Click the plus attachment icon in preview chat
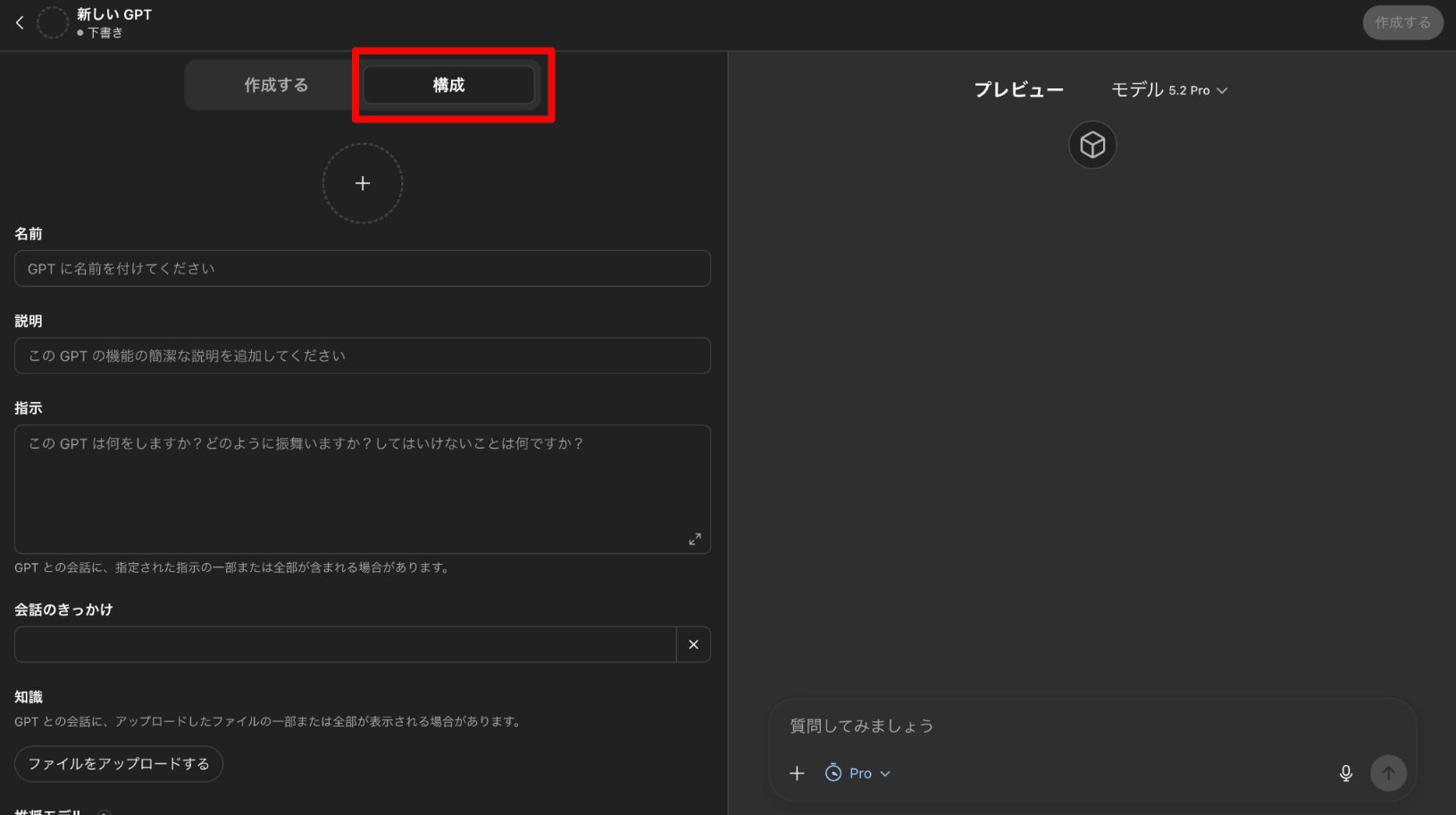Screen dimensions: 1456x815 click(x=797, y=773)
